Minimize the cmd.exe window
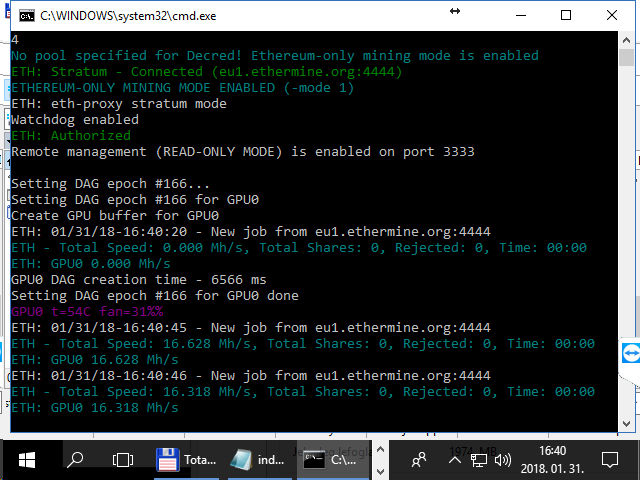The height and width of the screenshot is (480, 640). (x=521, y=16)
